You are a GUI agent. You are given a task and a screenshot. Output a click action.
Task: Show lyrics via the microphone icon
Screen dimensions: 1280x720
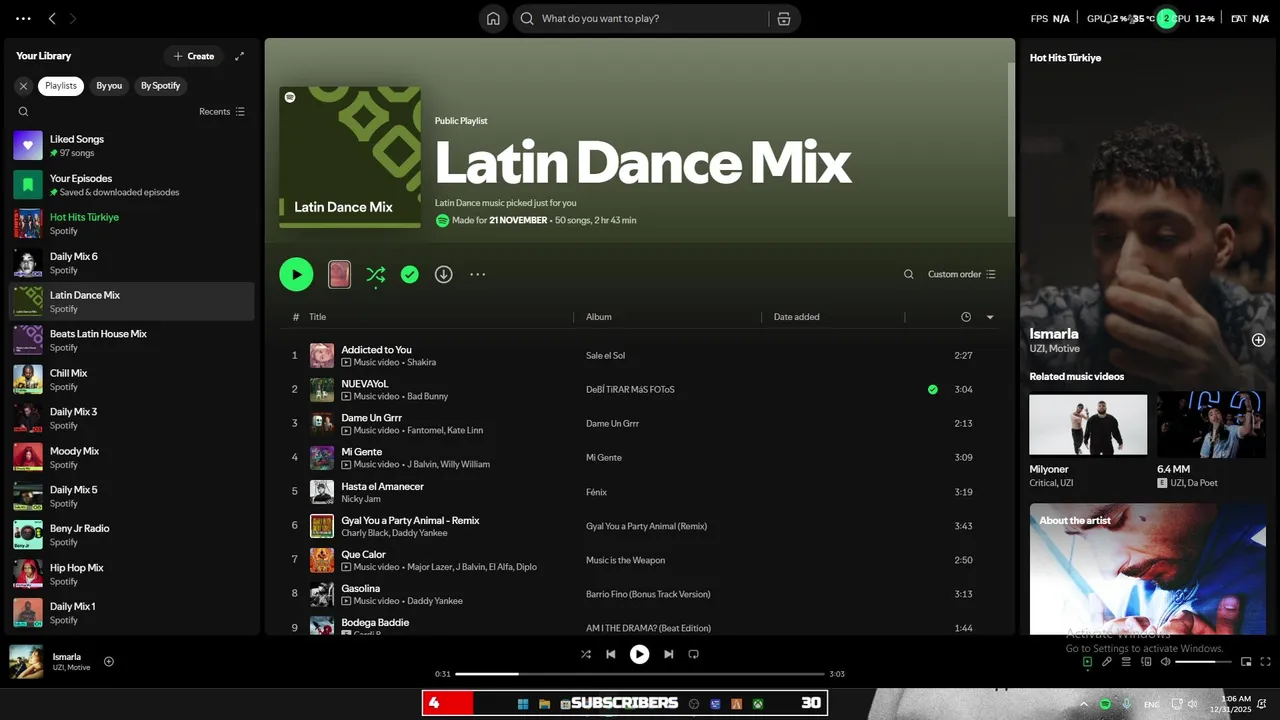(x=1107, y=661)
